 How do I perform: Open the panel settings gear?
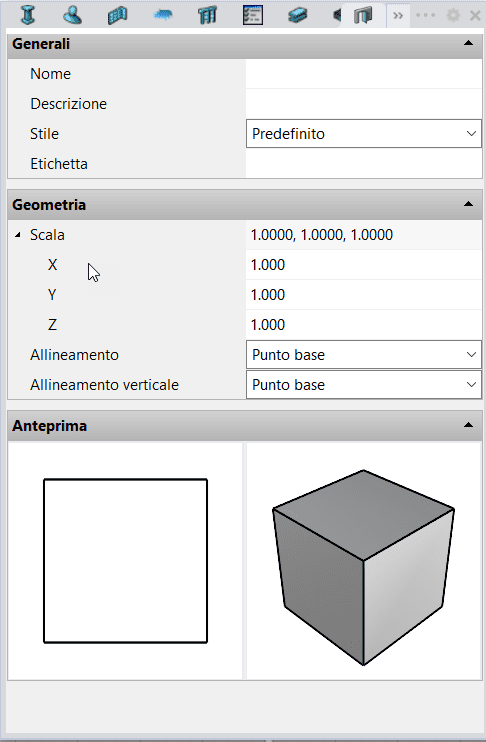pos(453,16)
